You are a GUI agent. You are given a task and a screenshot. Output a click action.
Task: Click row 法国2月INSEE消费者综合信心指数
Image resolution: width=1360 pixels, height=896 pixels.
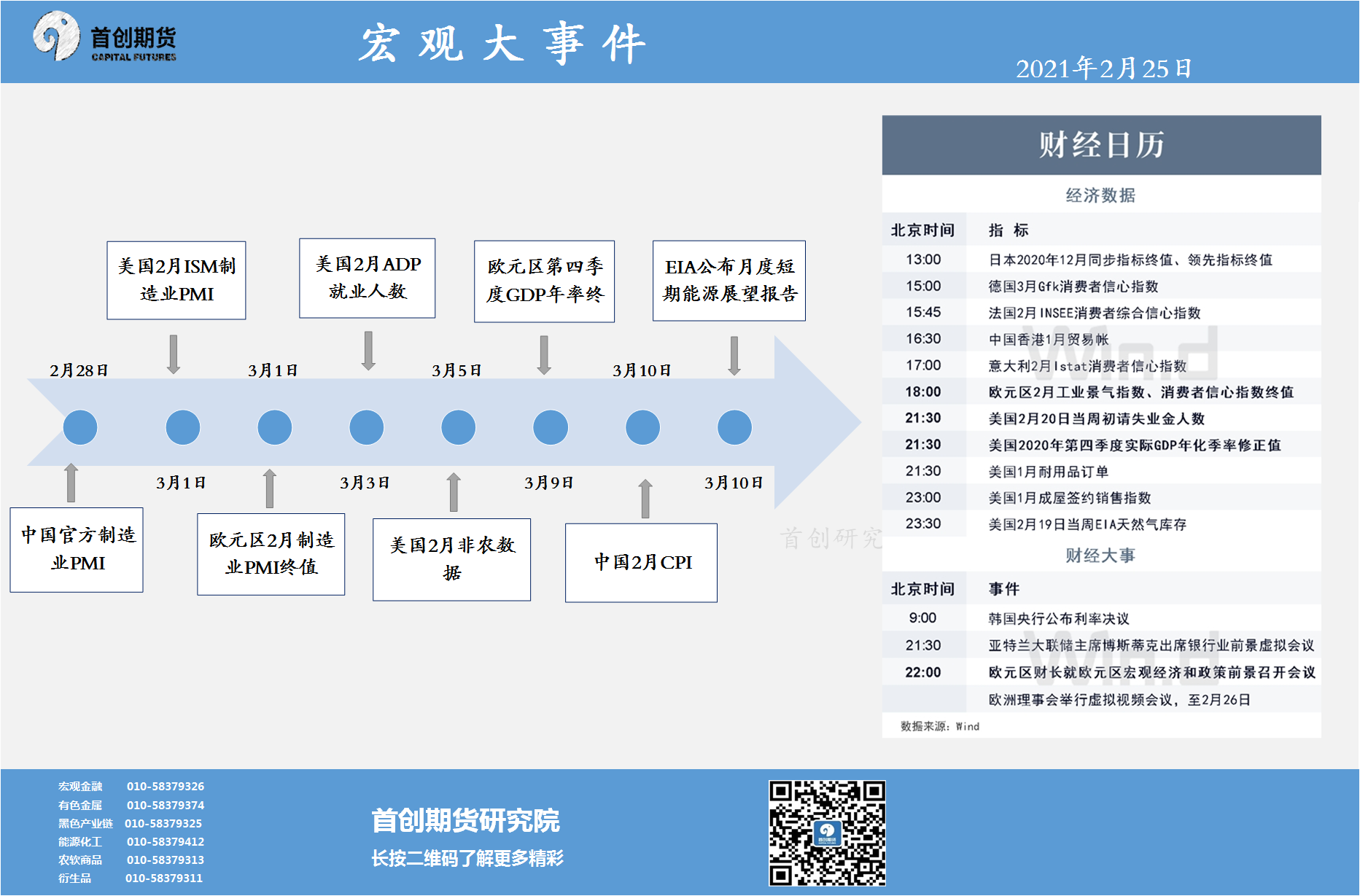coord(1102,313)
